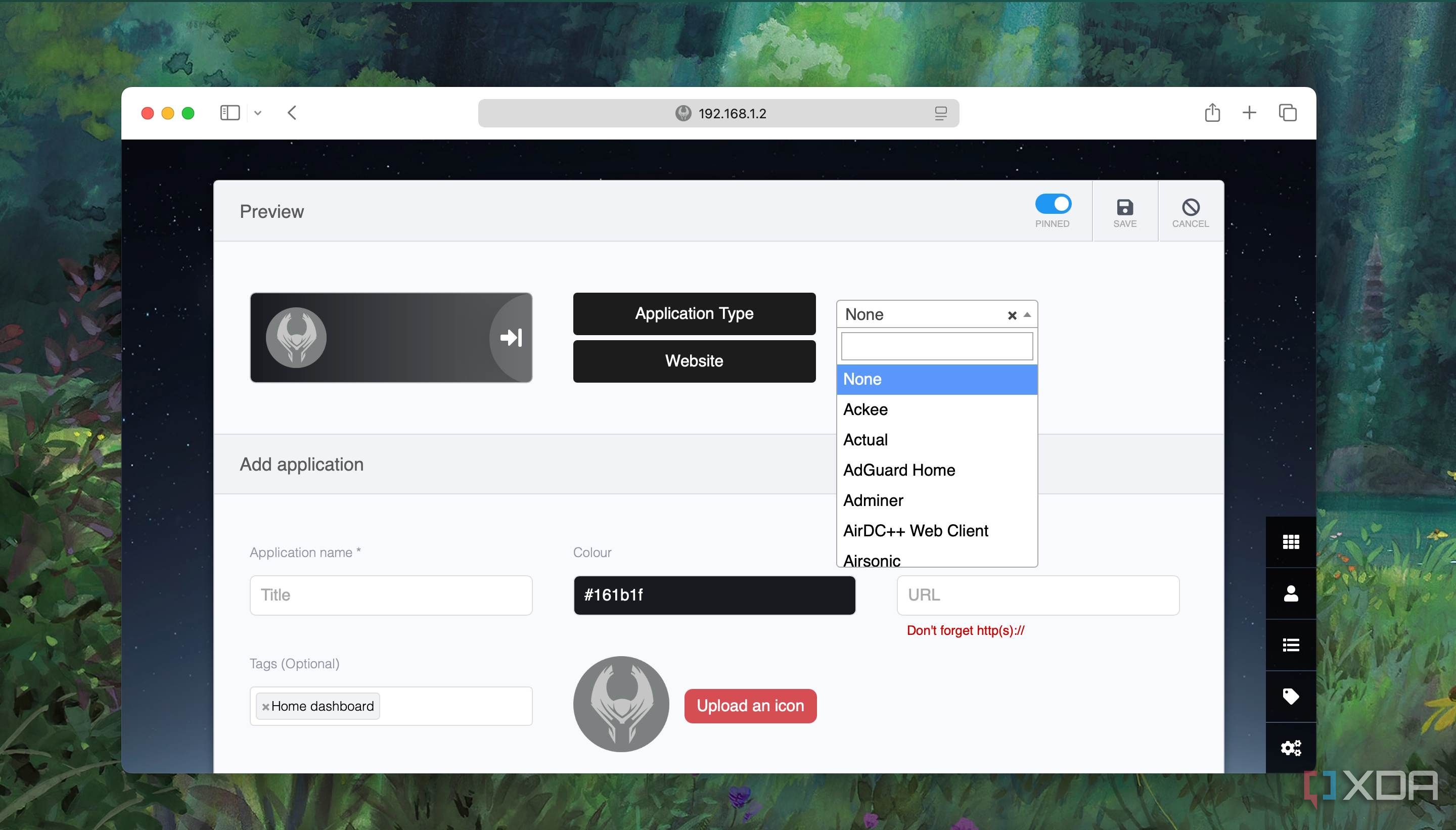The image size is (1456, 830).
Task: Open the tags icon in sidebar
Action: (x=1291, y=696)
